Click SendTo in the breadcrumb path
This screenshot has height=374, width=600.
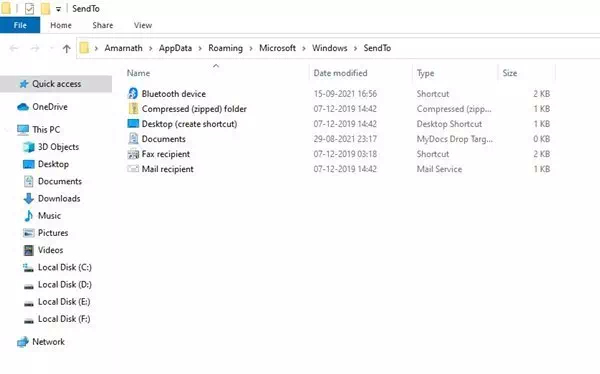(x=377, y=48)
